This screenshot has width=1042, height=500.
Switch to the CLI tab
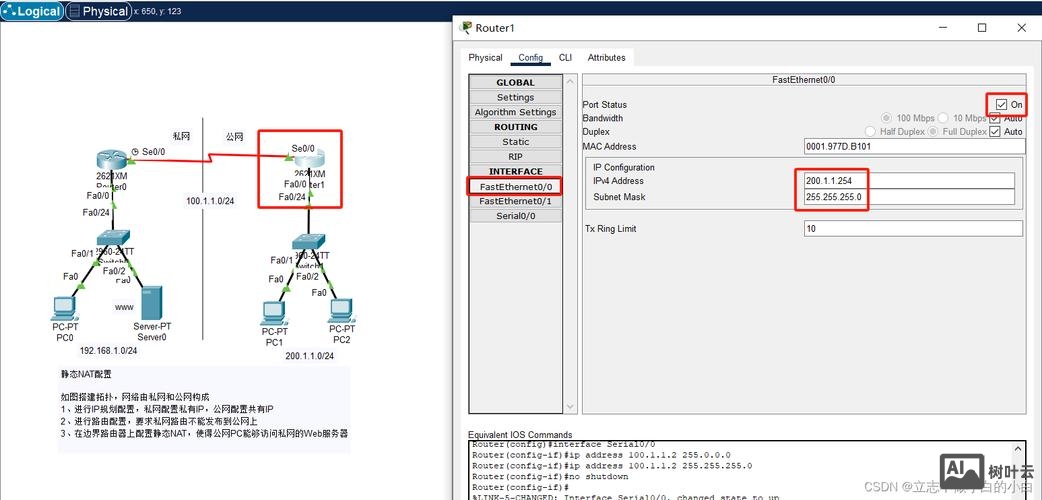pyautogui.click(x=565, y=58)
